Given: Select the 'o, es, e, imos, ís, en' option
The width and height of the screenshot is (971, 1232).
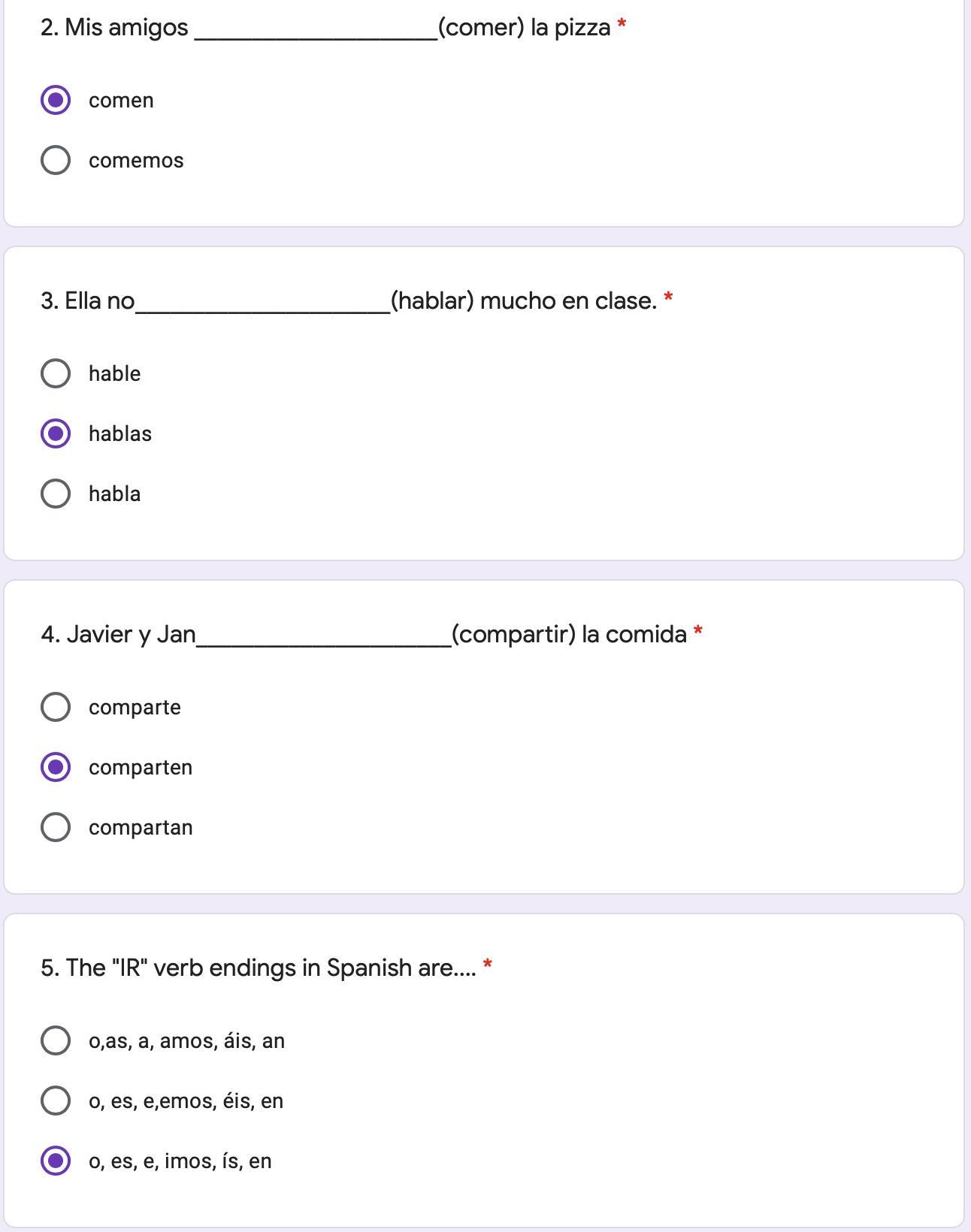Looking at the screenshot, I should tap(56, 1161).
